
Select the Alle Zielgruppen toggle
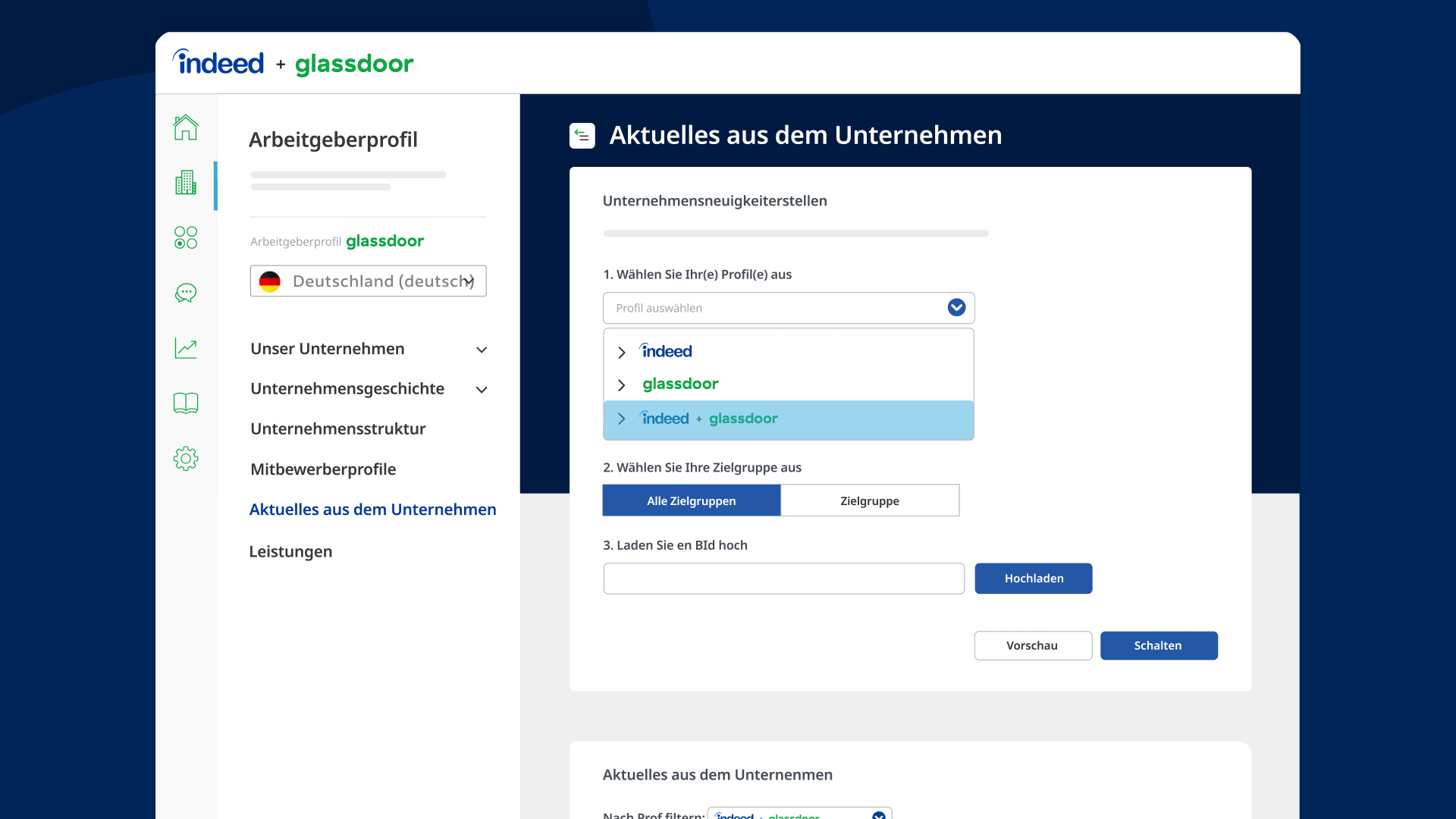[692, 500]
